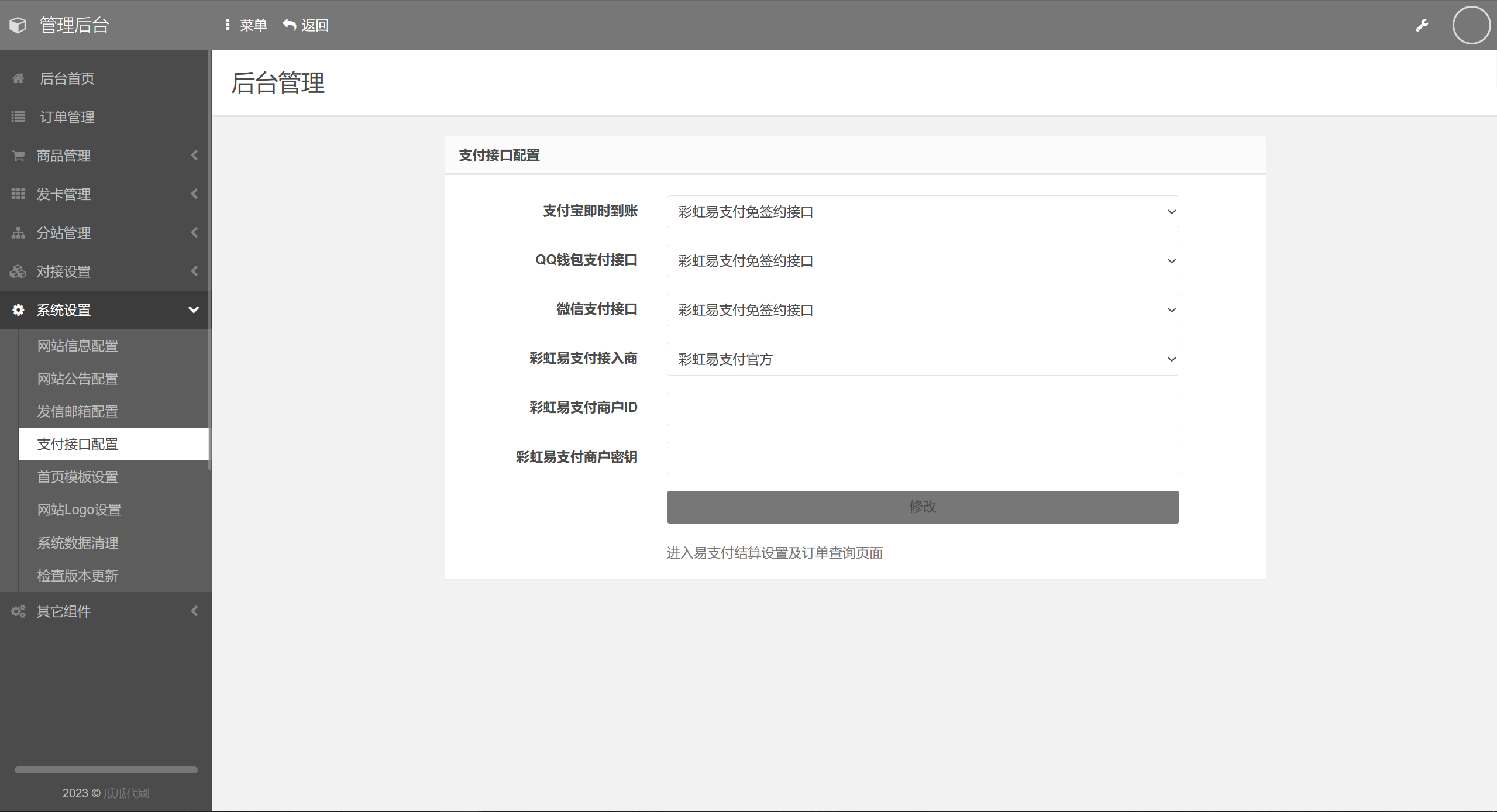
Task: Open the QQ钱包支付接口 dropdown
Action: pyautogui.click(x=922, y=261)
